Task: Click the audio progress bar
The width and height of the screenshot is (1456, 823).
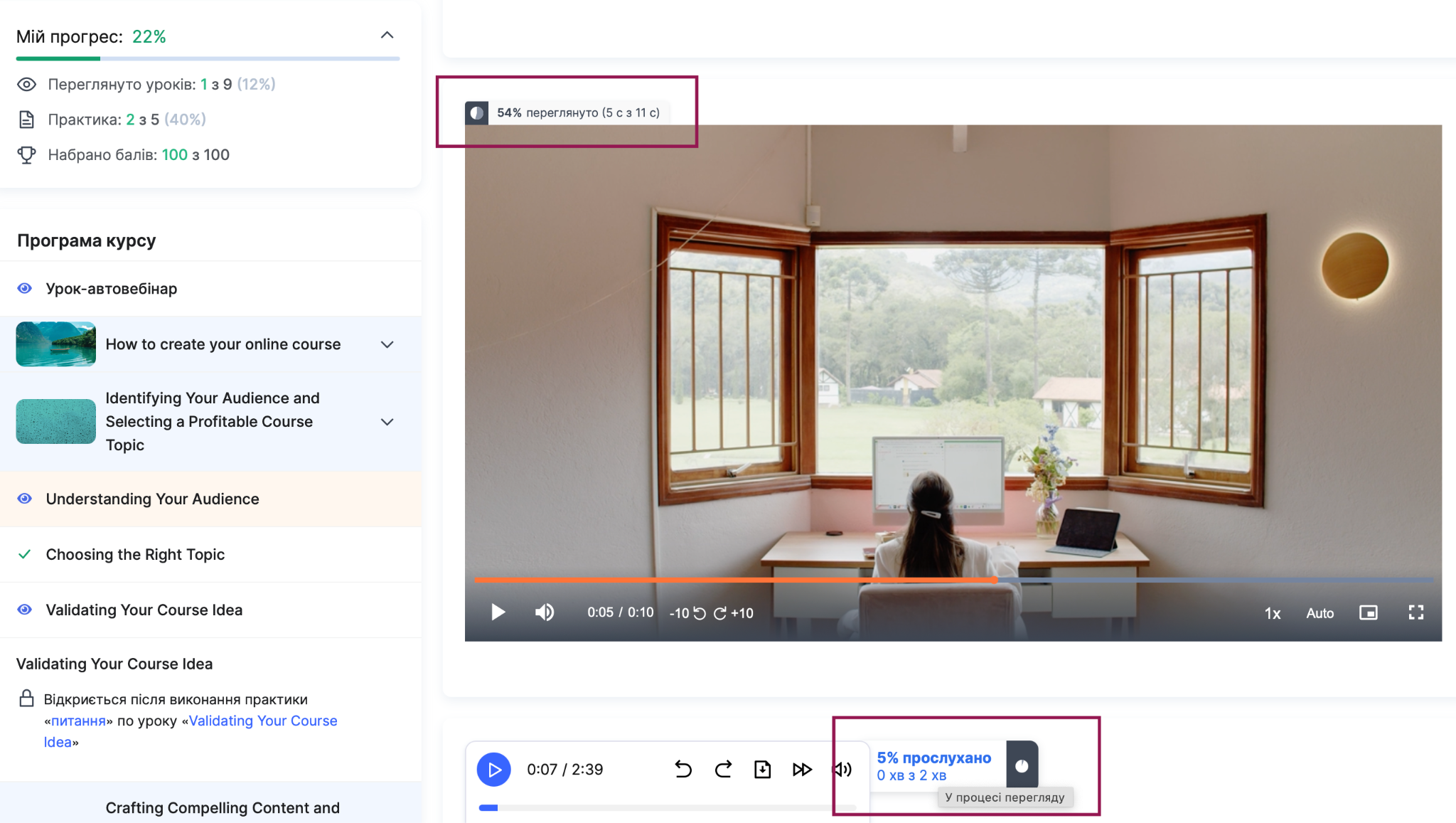Action: click(668, 807)
